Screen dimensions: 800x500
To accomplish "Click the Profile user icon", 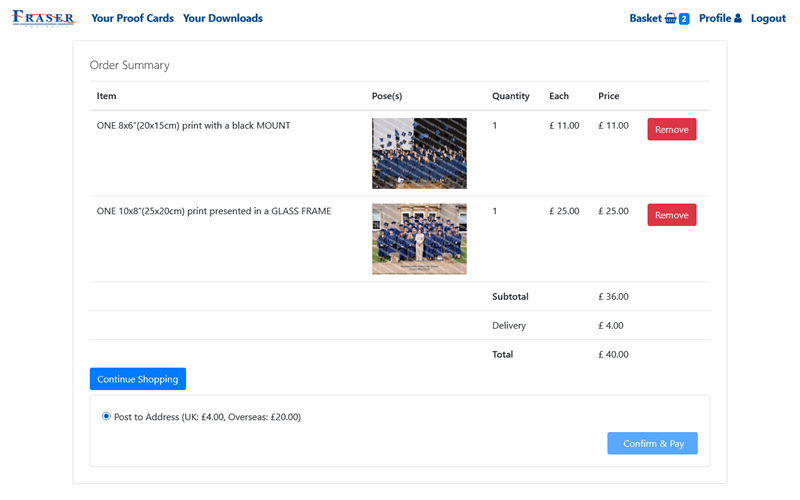I will 738,18.
